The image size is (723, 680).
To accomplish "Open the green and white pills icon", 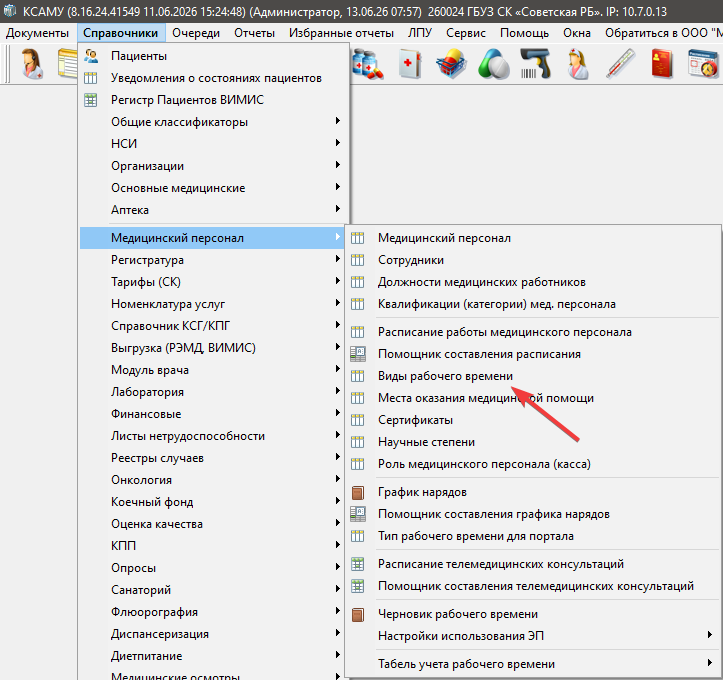I will (x=493, y=64).
